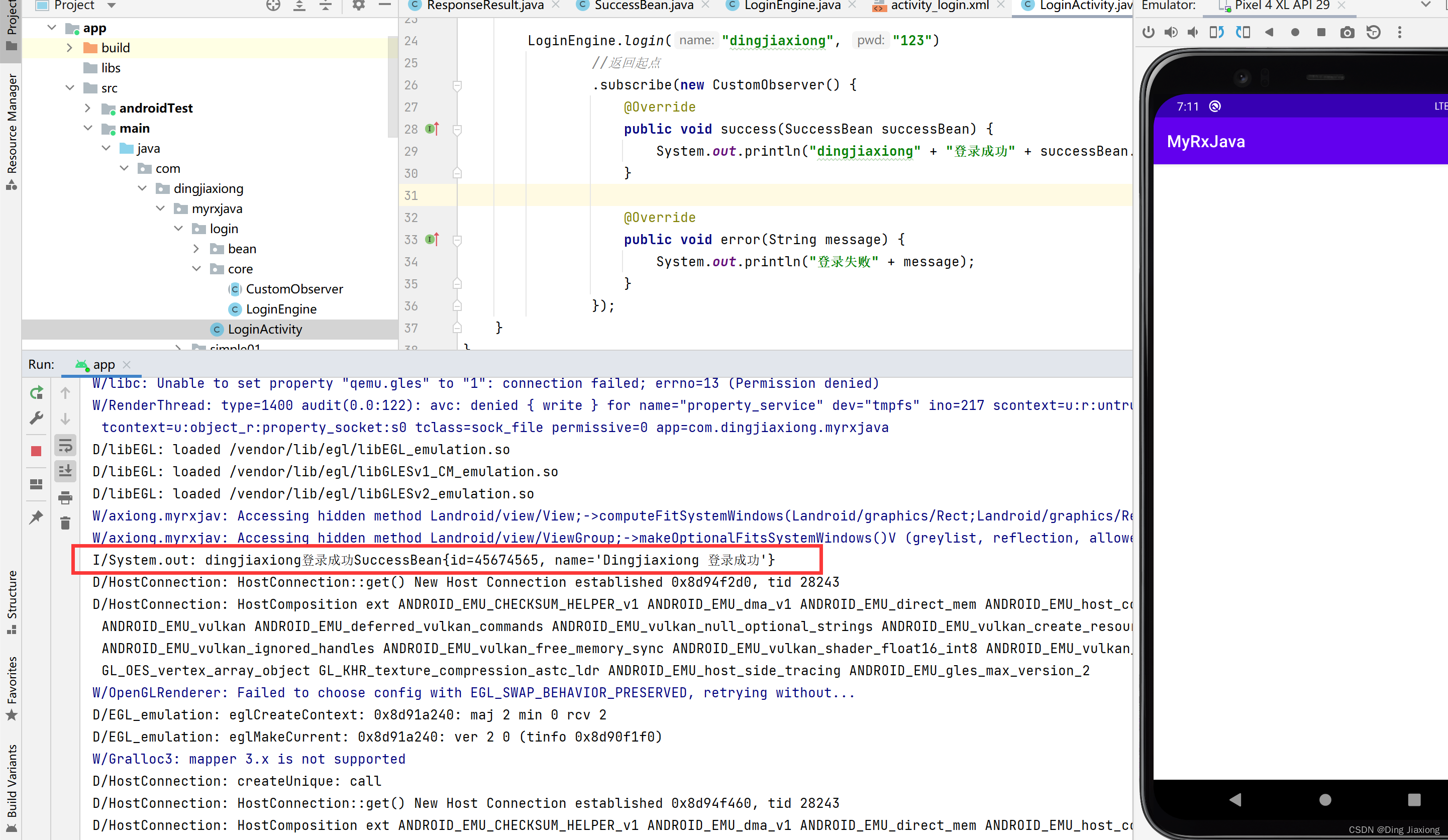Open Structure tool window
This screenshot has width=1448, height=840.
click(x=12, y=602)
